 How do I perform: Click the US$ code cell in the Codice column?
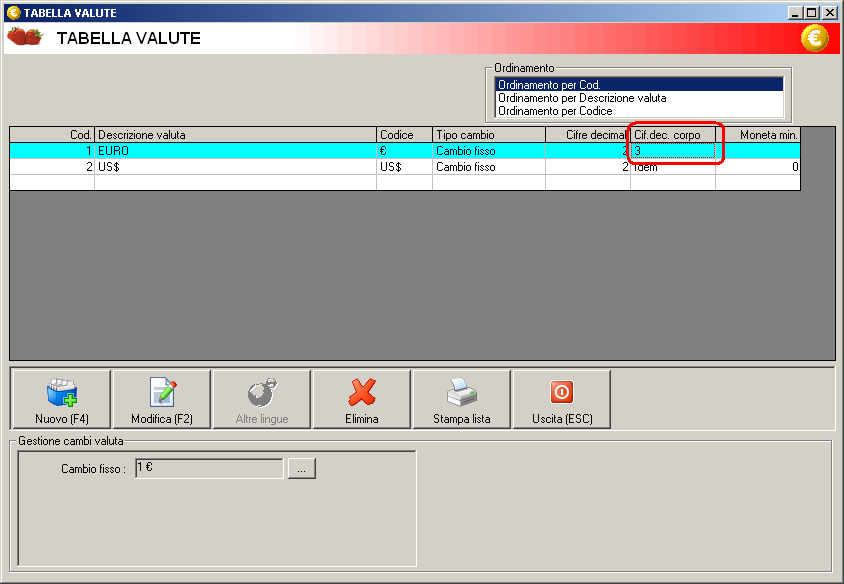click(x=404, y=167)
